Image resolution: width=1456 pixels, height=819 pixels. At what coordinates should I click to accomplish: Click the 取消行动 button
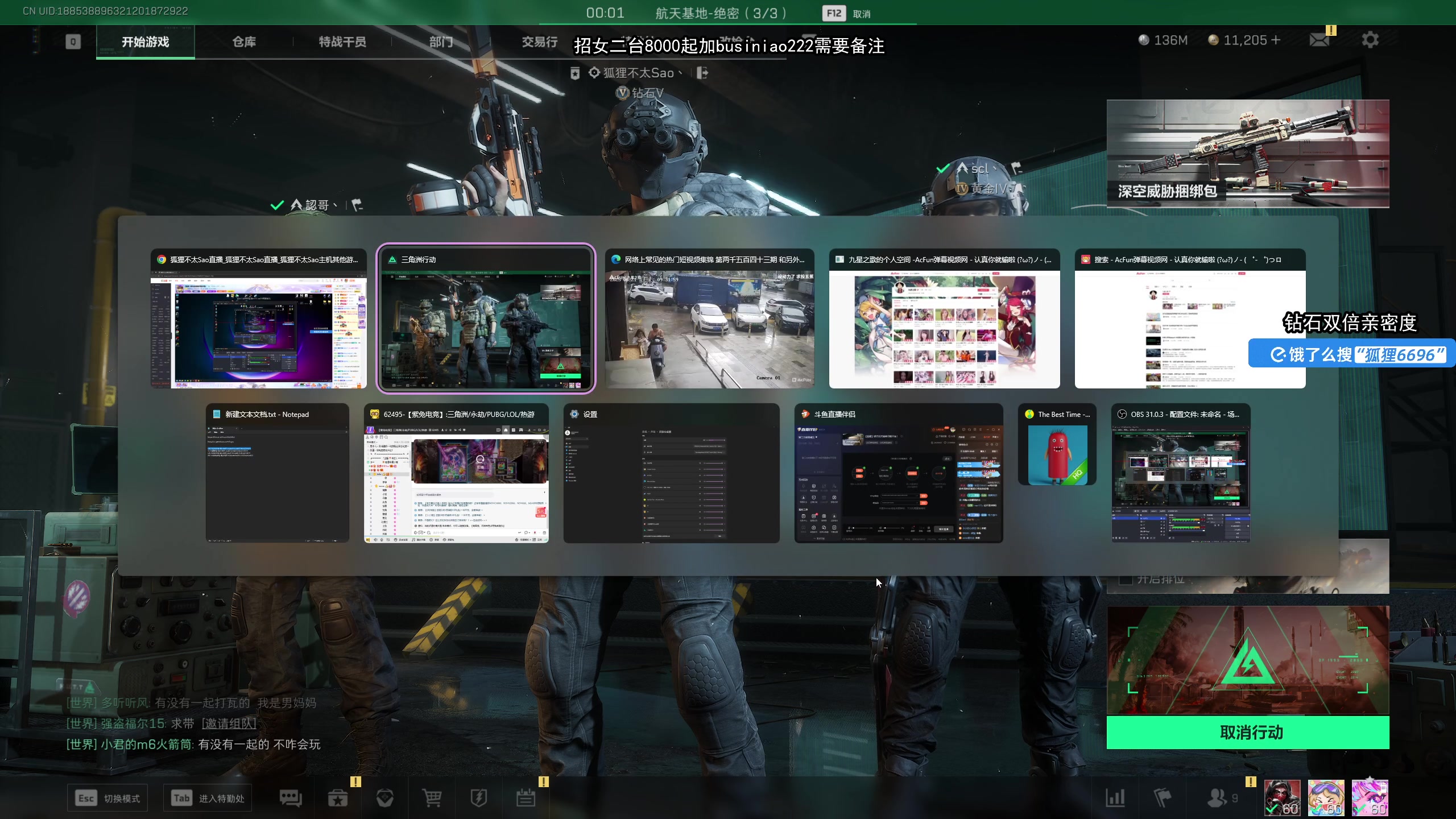pyautogui.click(x=1248, y=732)
